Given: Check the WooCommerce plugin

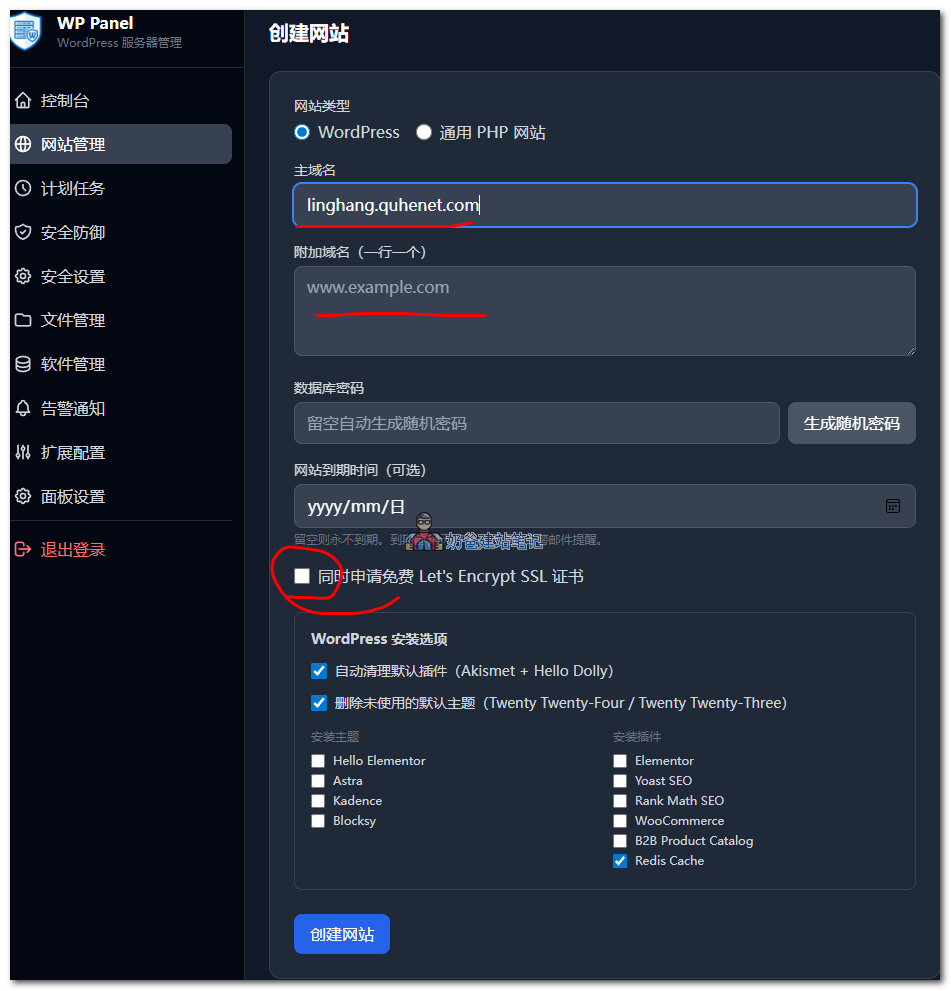Looking at the screenshot, I should point(620,821).
